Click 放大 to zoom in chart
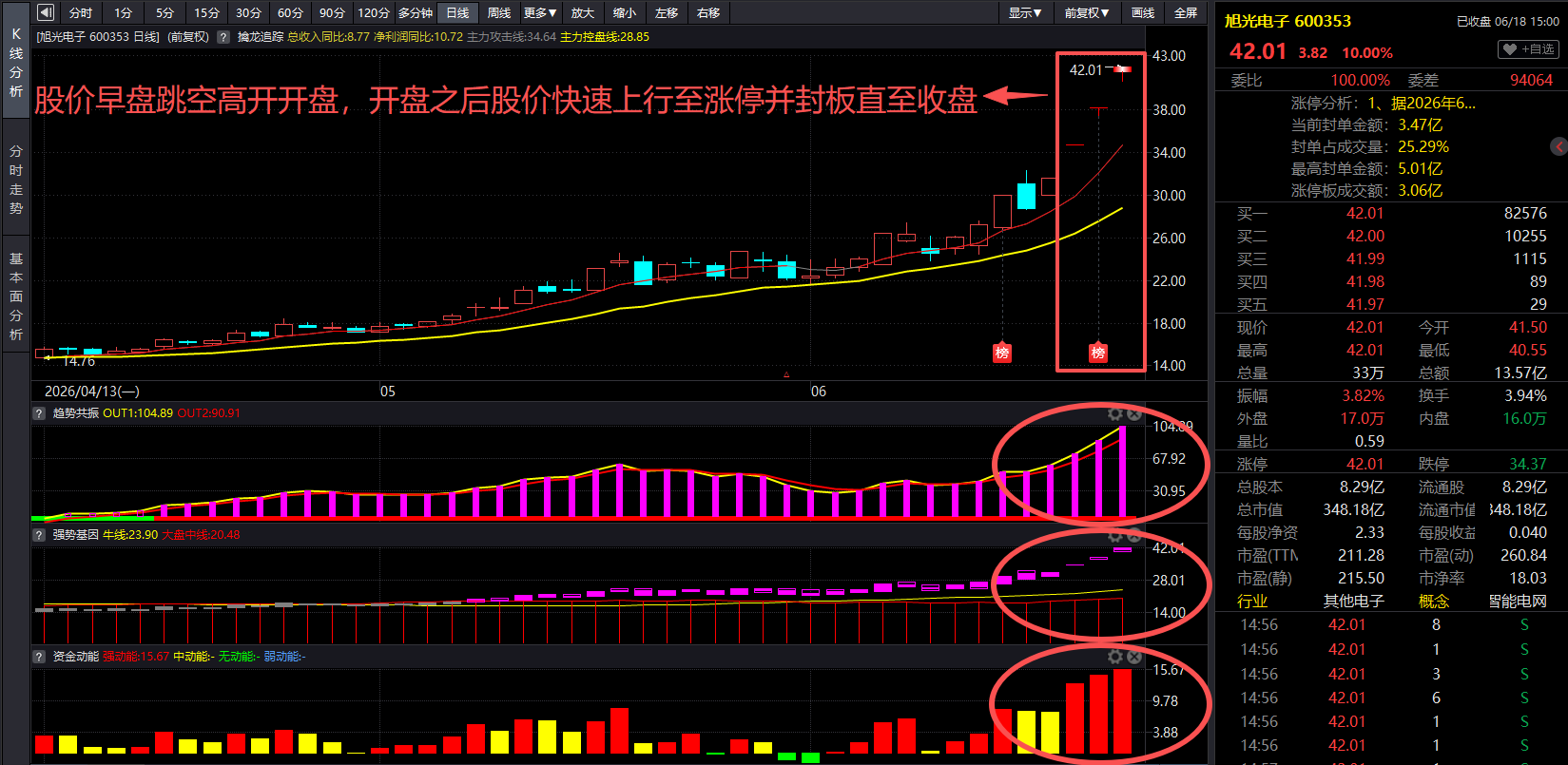The image size is (1568, 765). [x=582, y=12]
